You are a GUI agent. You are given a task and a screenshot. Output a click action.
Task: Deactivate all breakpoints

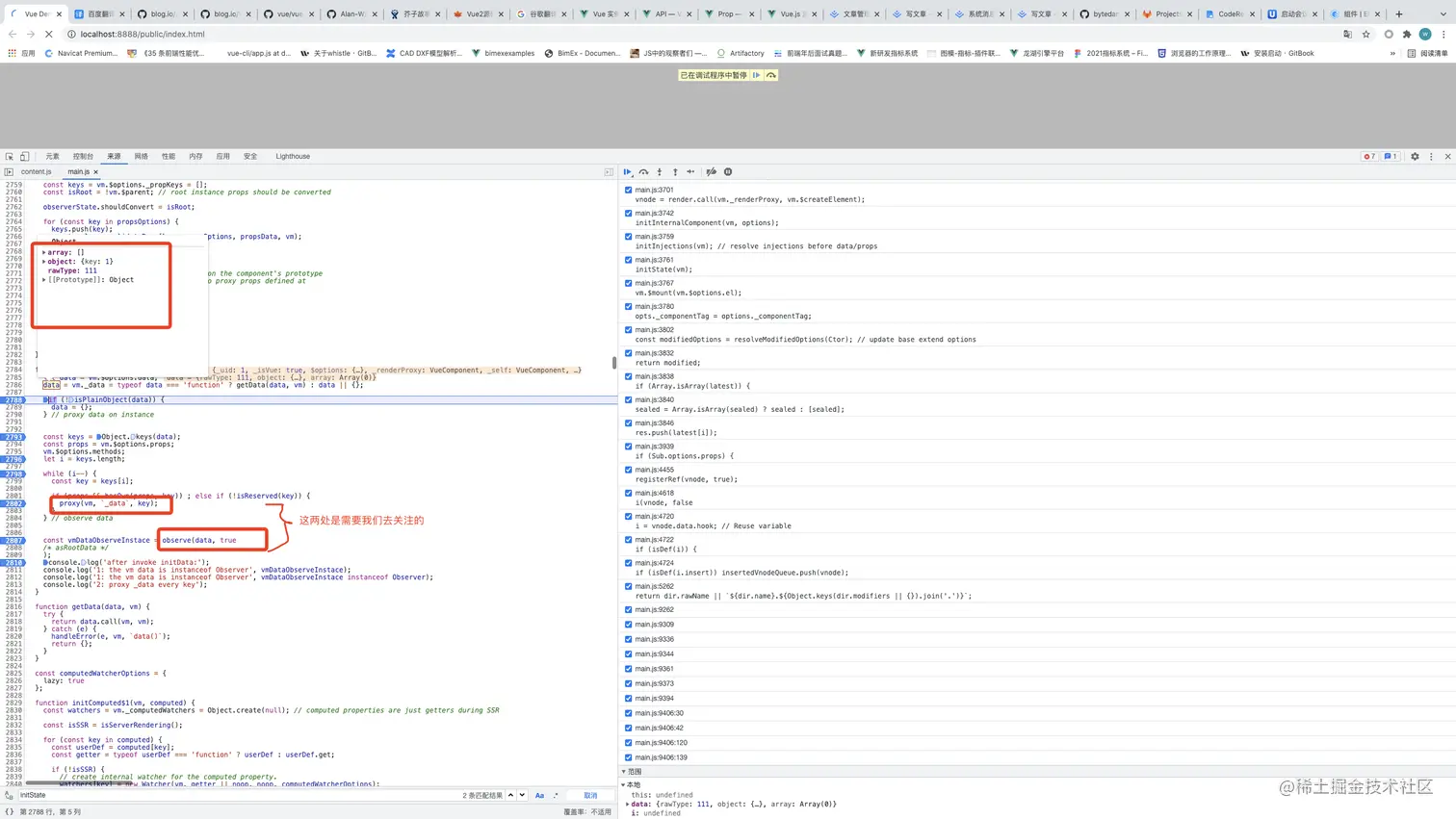click(712, 172)
